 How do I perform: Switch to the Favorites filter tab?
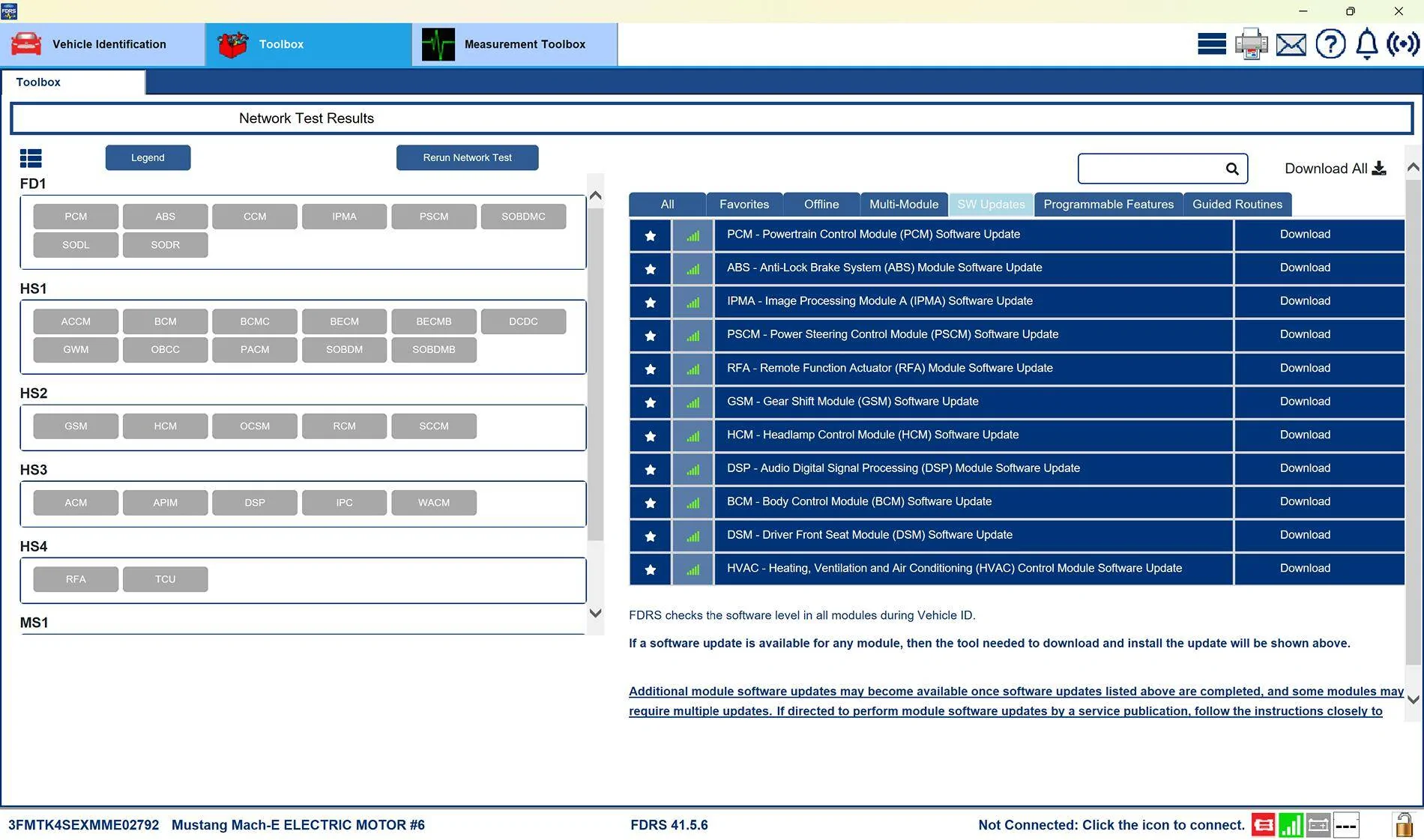[x=744, y=205]
